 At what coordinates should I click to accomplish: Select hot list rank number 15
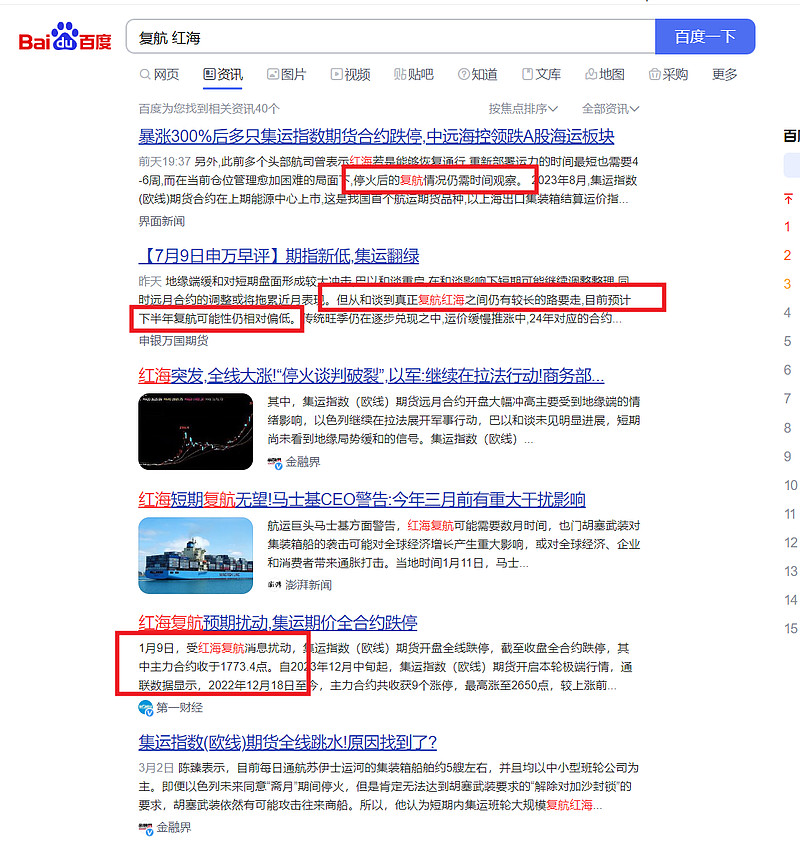tap(790, 628)
